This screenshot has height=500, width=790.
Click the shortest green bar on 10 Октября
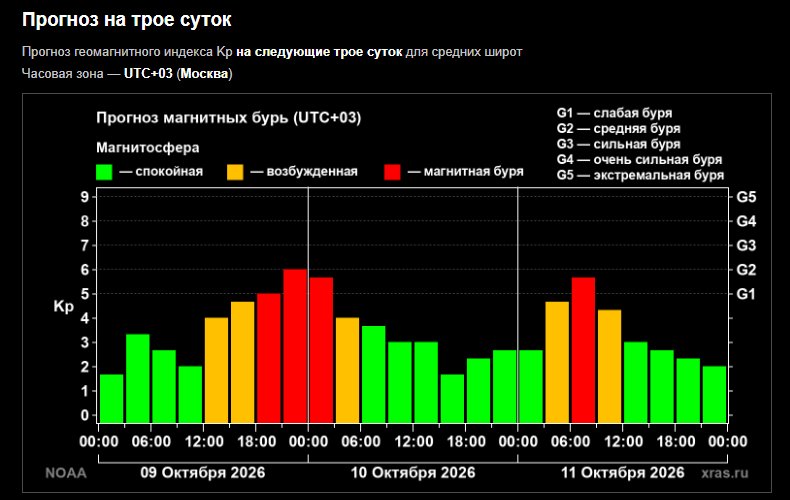point(452,398)
